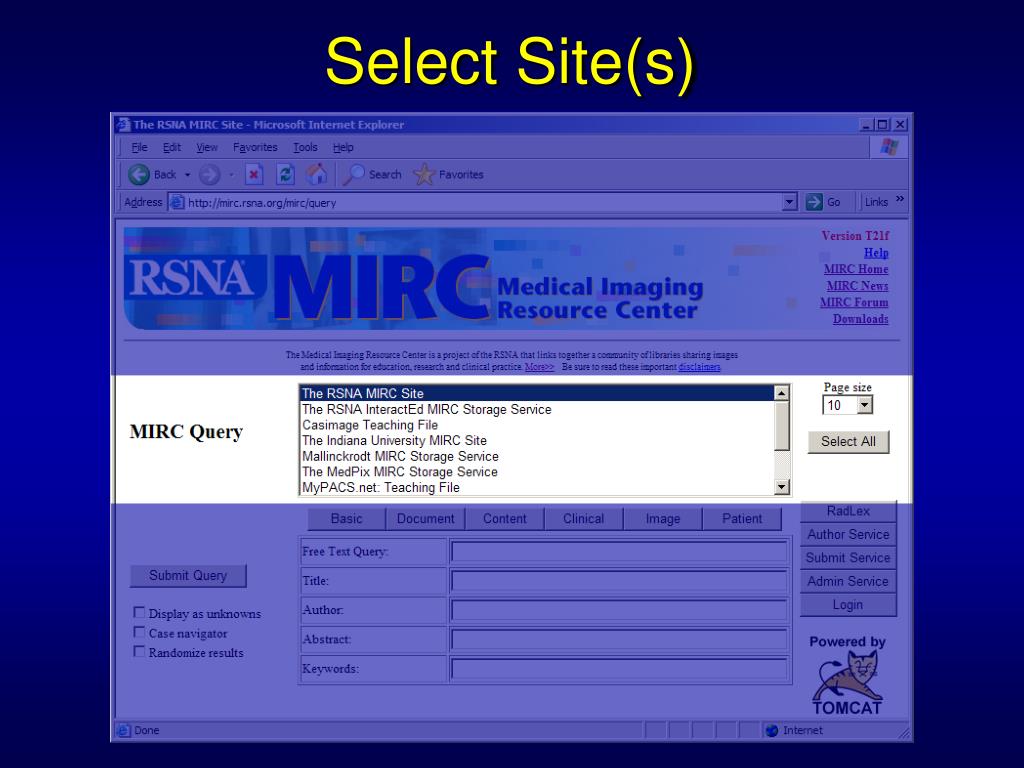
Task: Click the Refresh page icon
Action: click(285, 174)
